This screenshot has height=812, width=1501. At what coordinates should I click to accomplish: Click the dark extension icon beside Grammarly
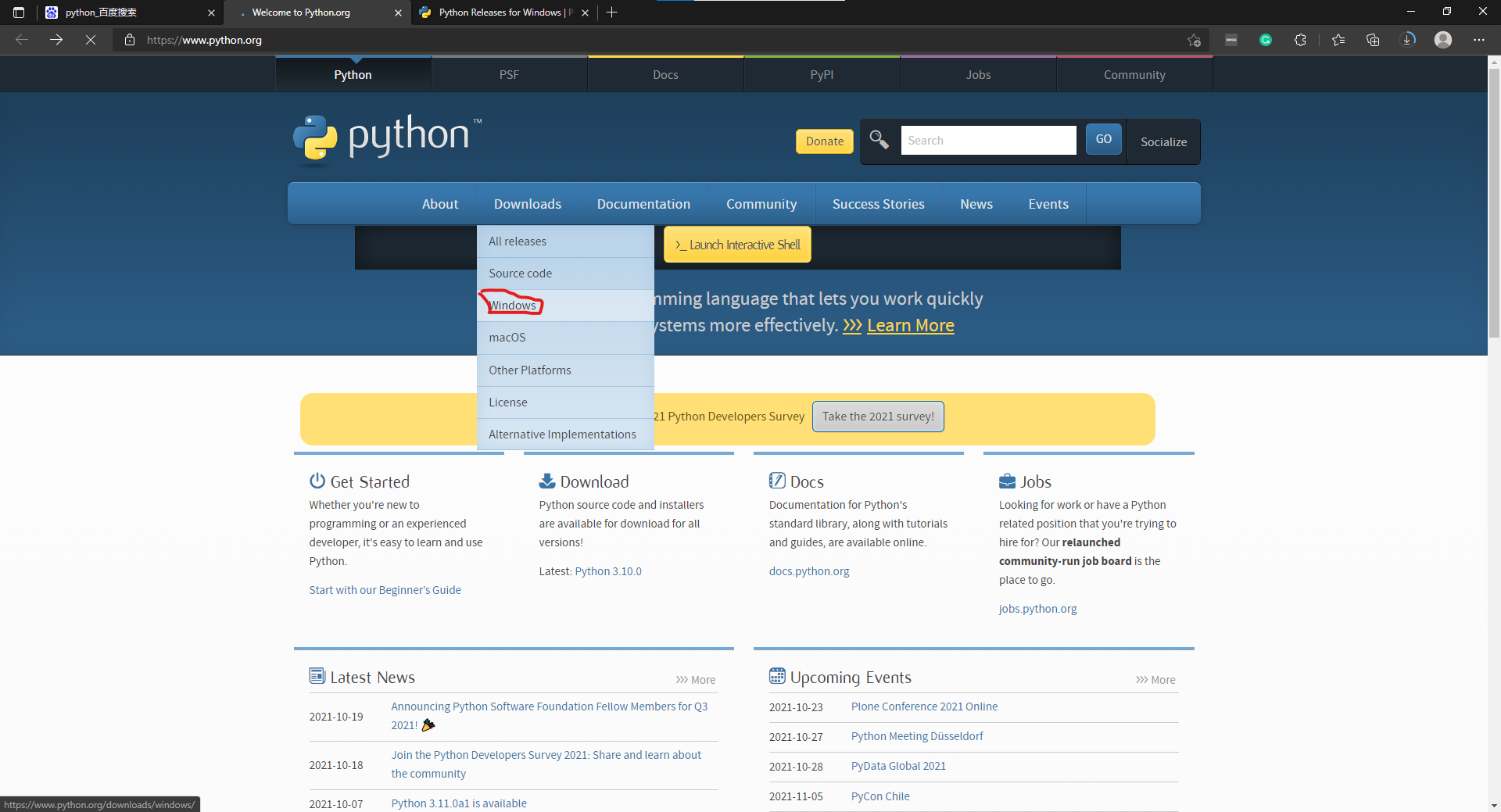1231,40
